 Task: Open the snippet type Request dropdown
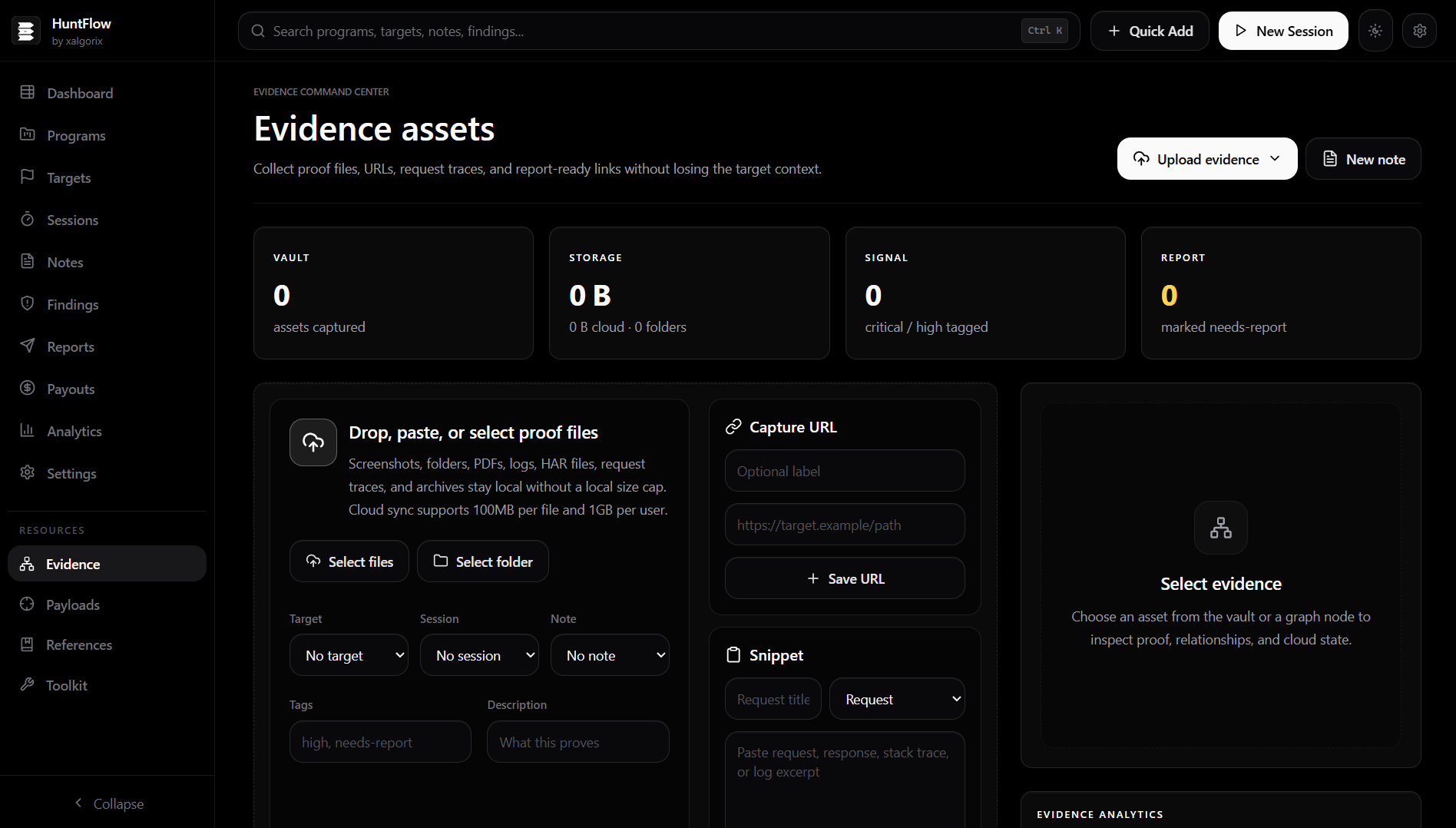pos(897,699)
